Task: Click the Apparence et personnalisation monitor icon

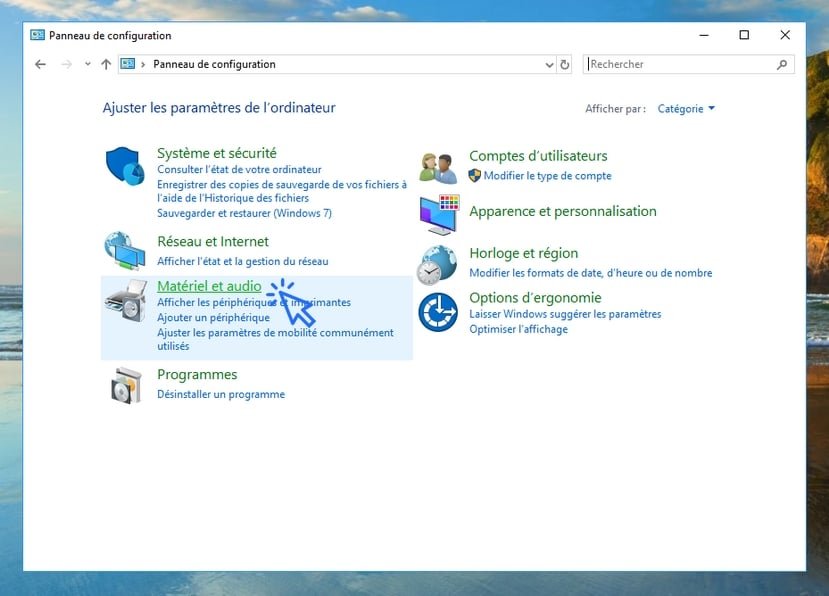Action: click(439, 214)
